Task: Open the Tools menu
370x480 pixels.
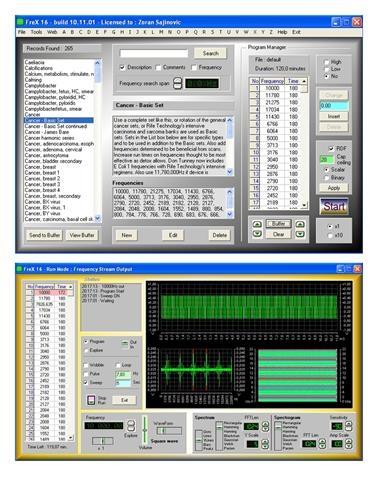Action: pos(36,32)
